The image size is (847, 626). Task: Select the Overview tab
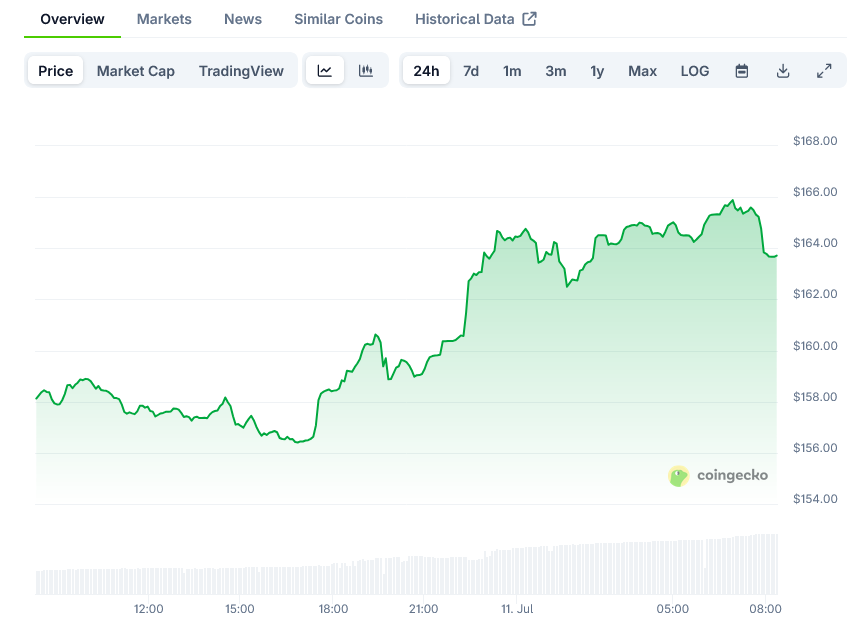(x=72, y=19)
